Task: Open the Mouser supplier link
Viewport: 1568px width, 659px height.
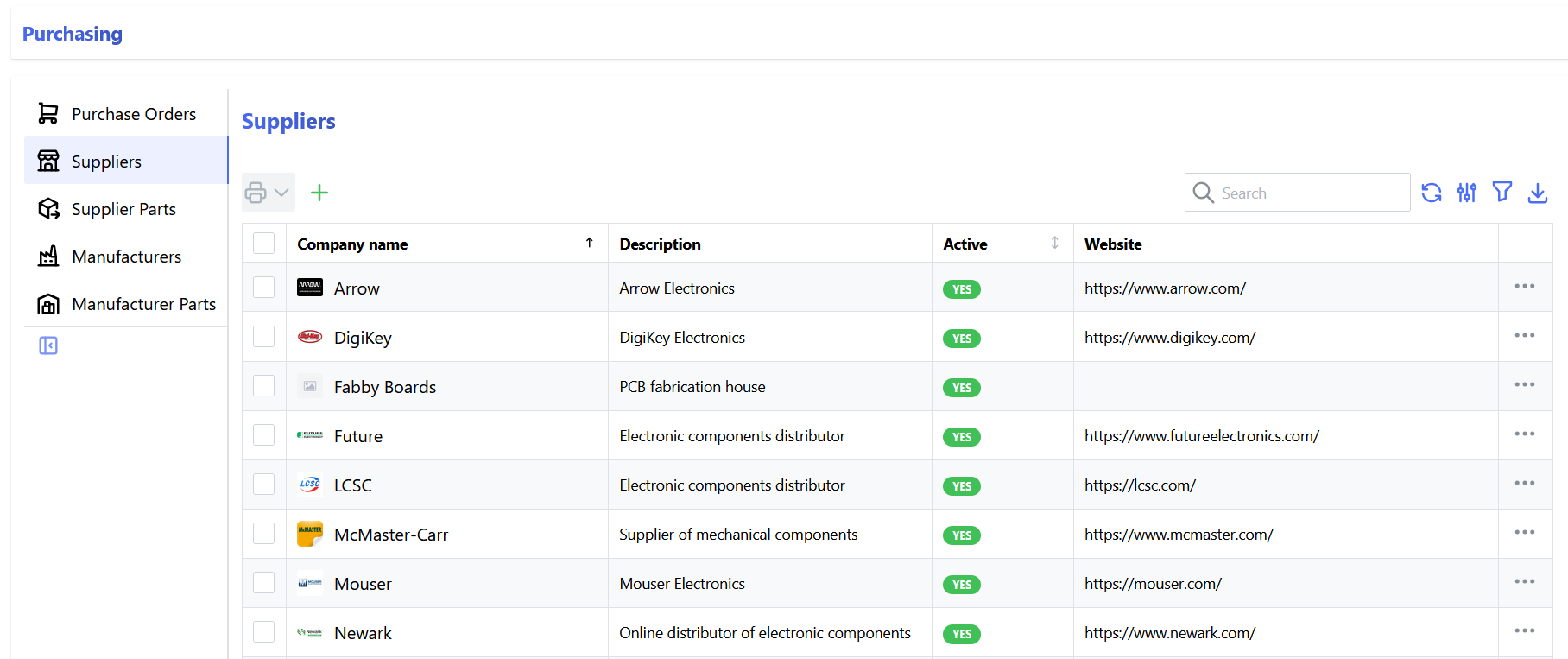Action: tap(363, 585)
